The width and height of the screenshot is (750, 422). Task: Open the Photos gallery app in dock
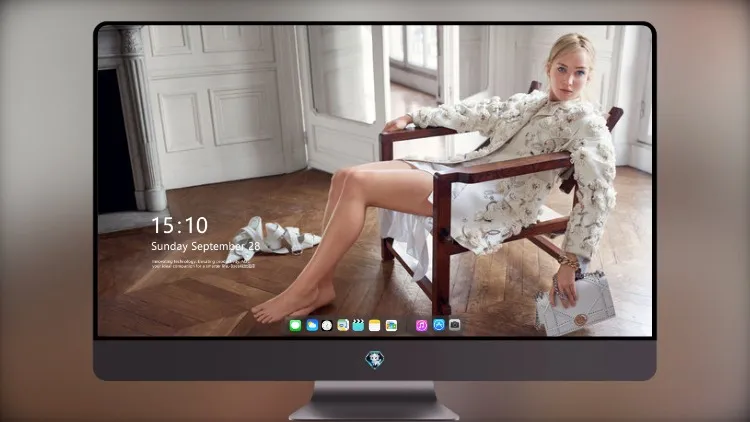pos(391,325)
